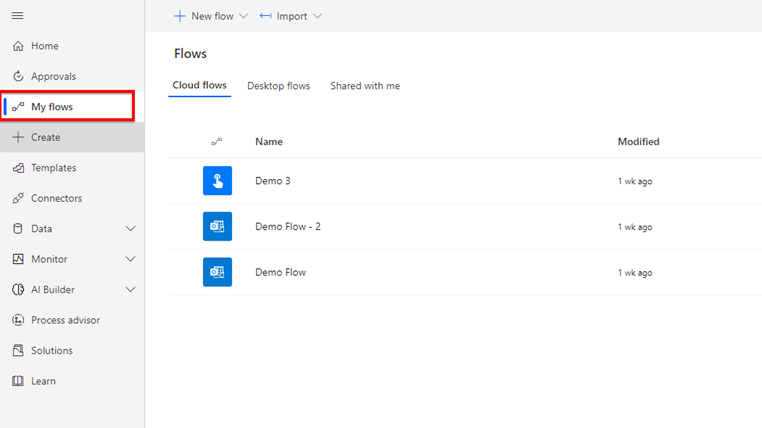
Task: Open the Shared with me tab
Action: point(365,86)
